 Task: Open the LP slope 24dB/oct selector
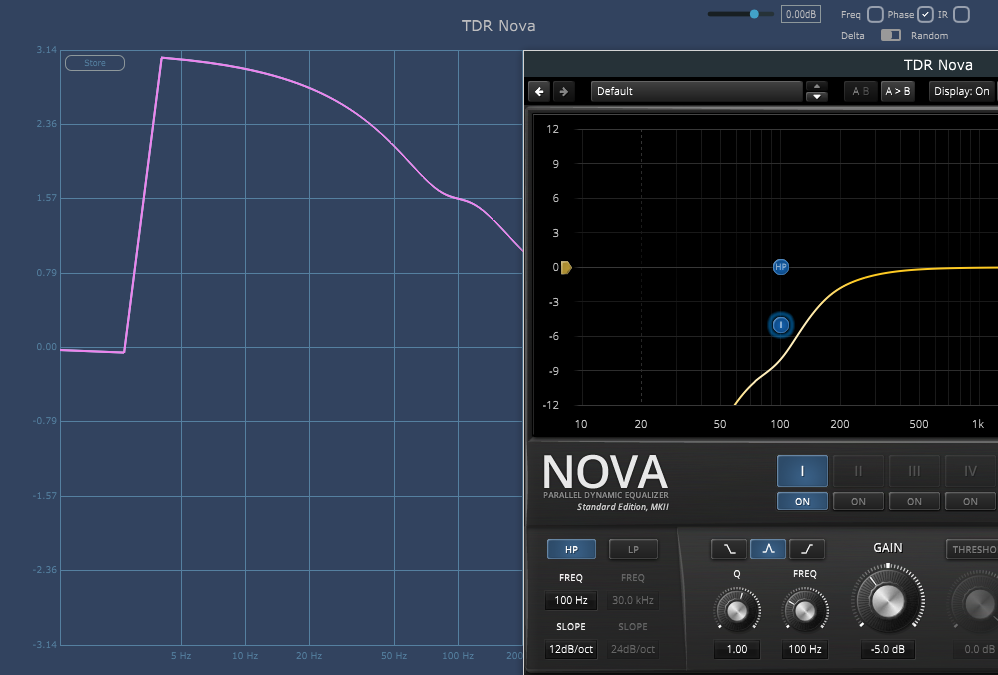(633, 650)
